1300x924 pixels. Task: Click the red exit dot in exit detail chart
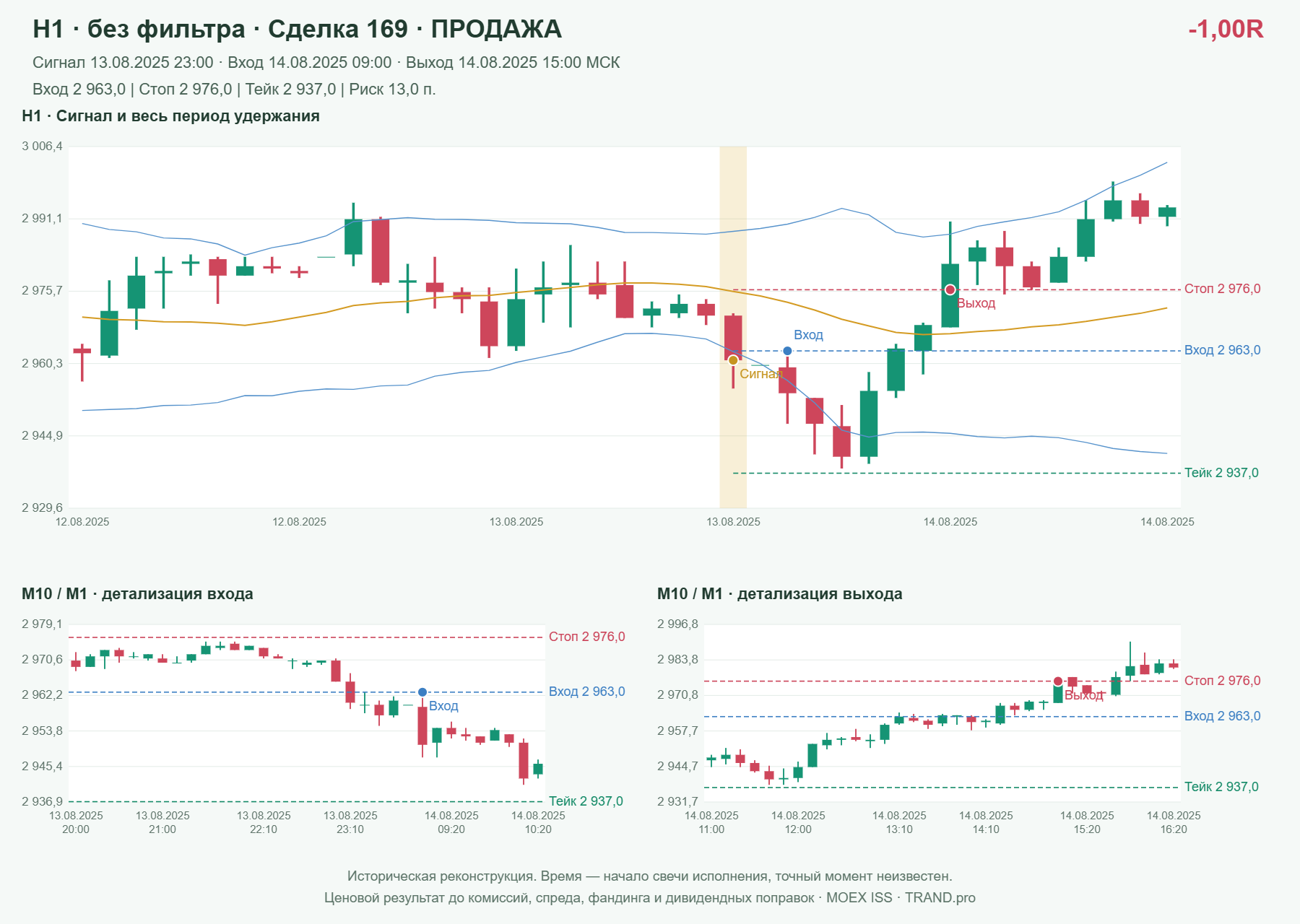(1058, 681)
